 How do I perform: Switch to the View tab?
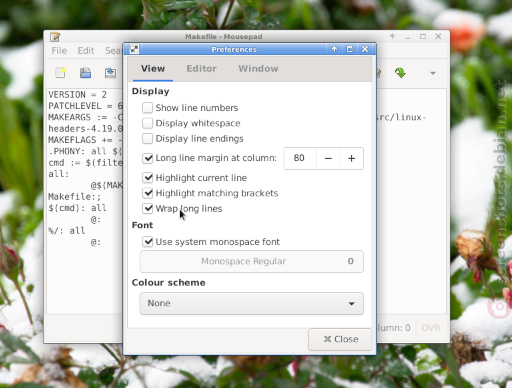coord(153,69)
